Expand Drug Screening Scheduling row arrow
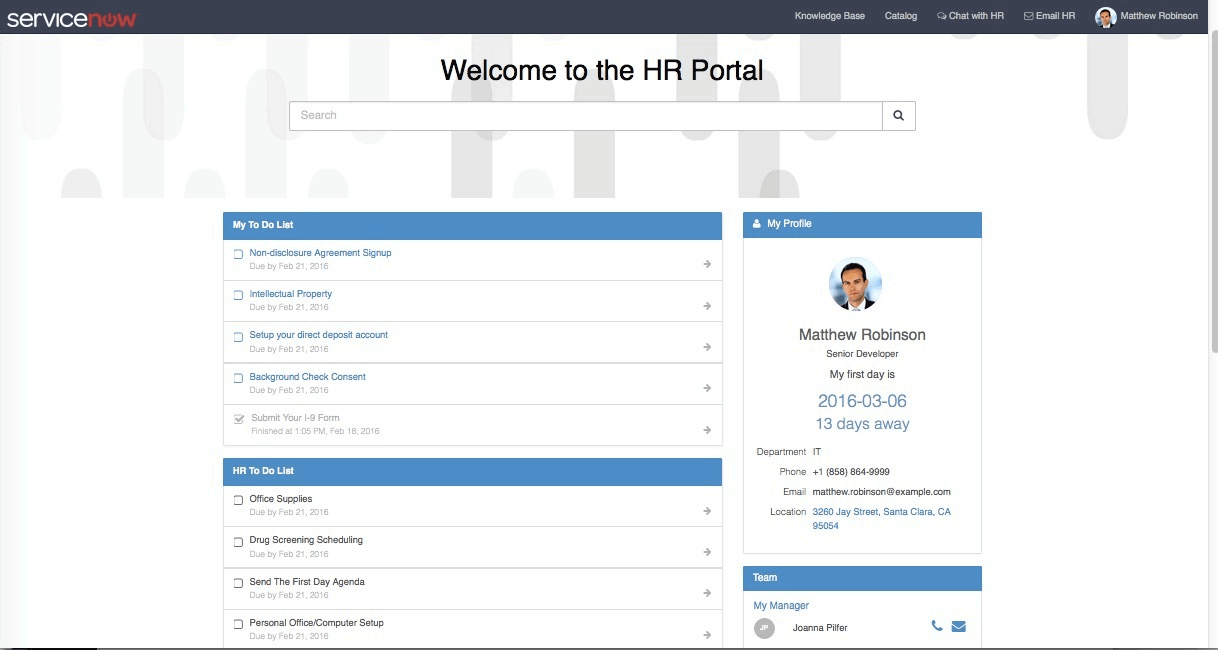 point(706,552)
